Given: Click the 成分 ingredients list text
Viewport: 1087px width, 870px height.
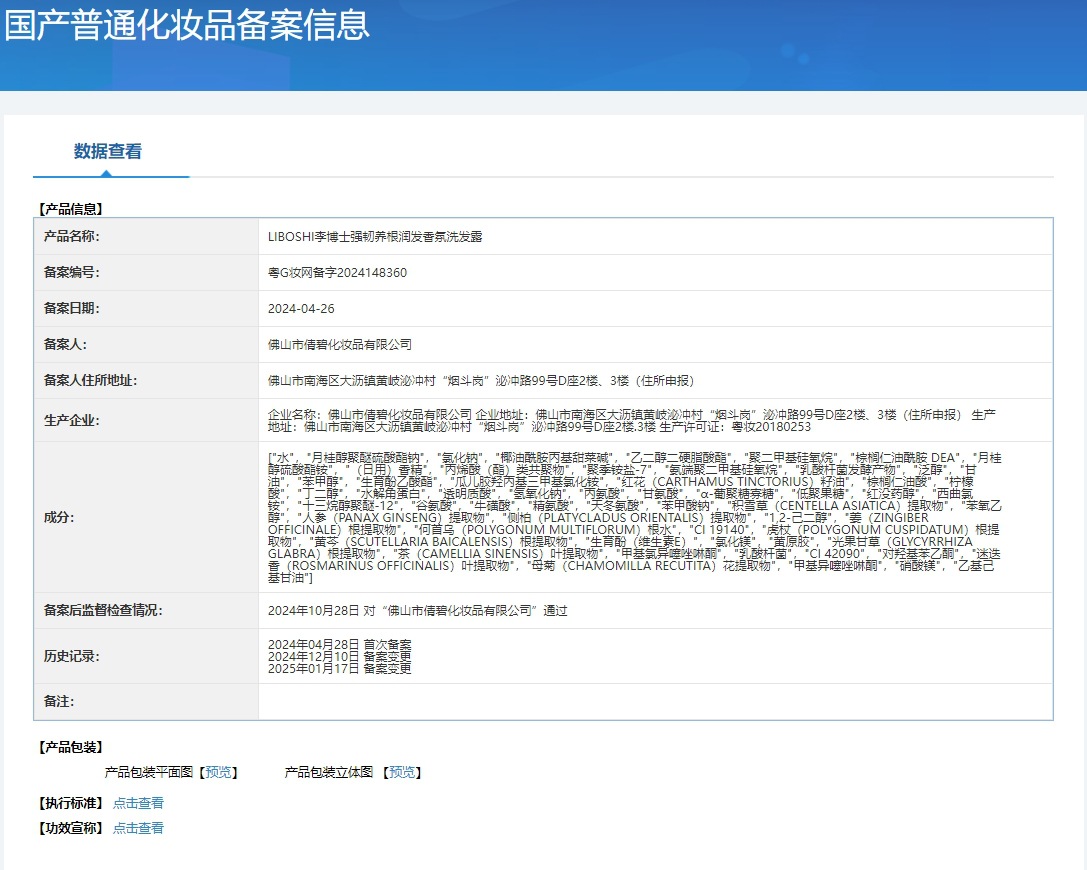Looking at the screenshot, I should (x=635, y=517).
